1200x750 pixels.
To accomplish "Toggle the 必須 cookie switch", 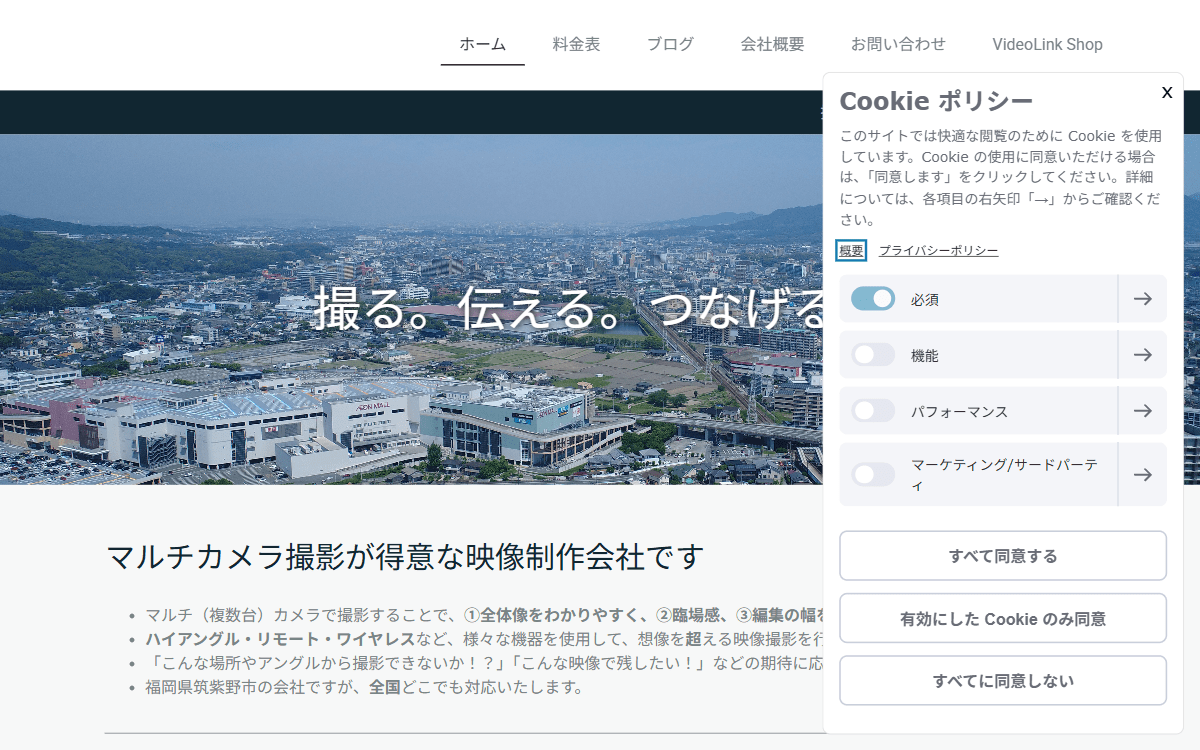I will [873, 299].
